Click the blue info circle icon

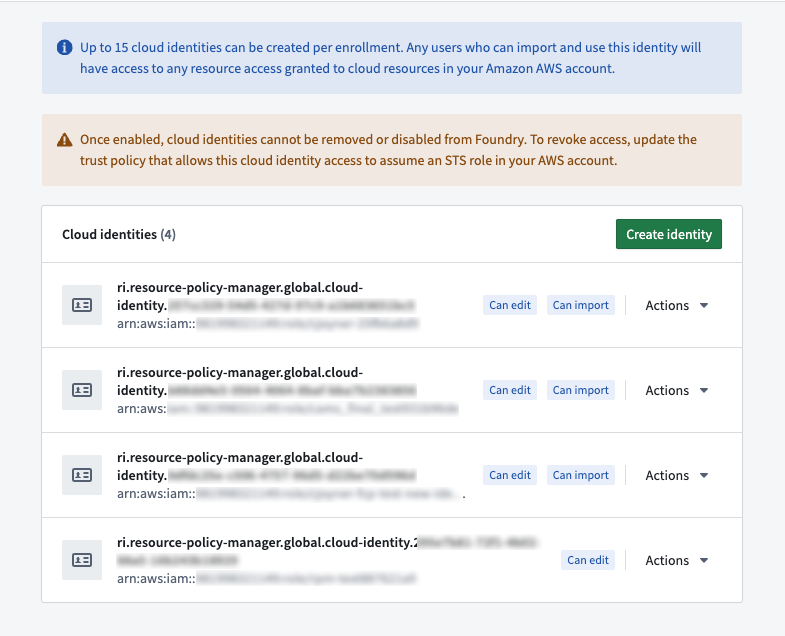(x=65, y=48)
